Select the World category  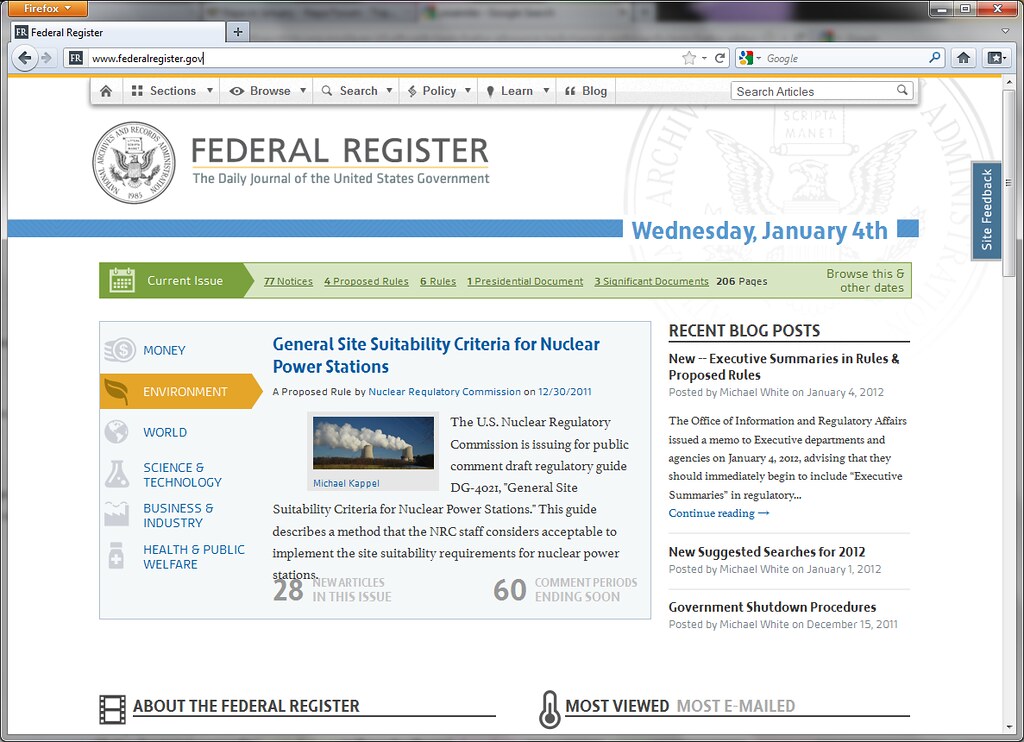[x=165, y=432]
